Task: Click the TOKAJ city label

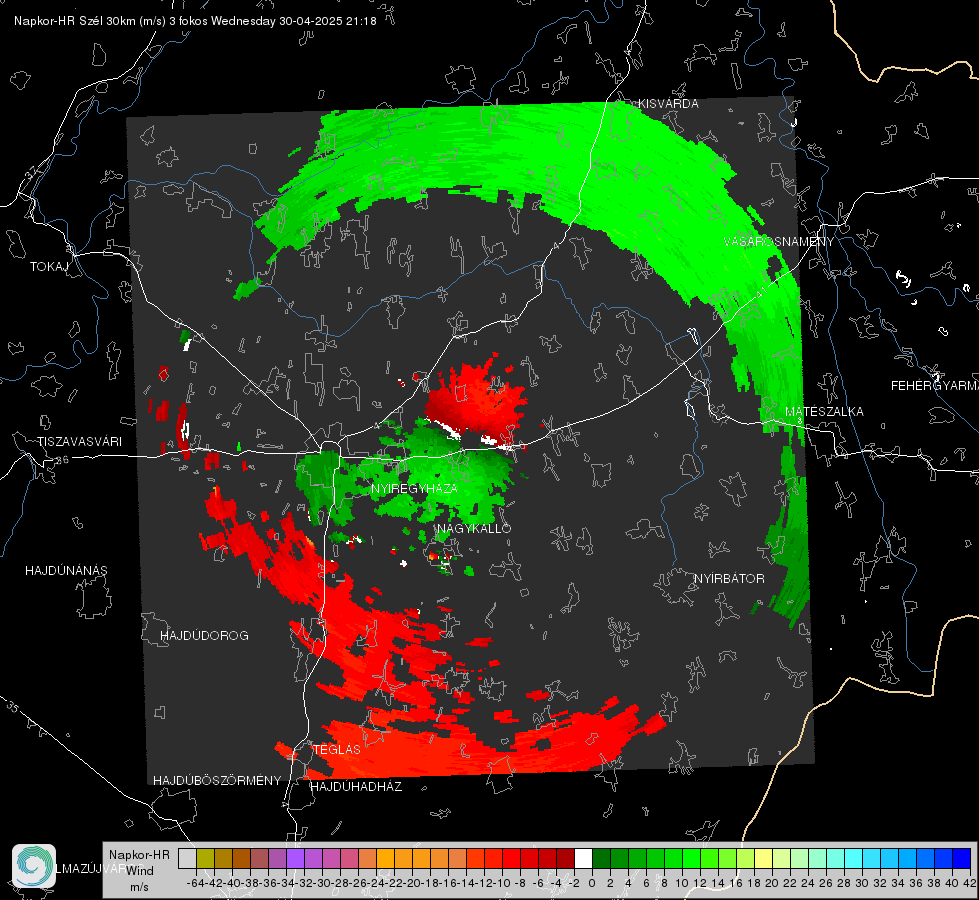Action: 49,267
